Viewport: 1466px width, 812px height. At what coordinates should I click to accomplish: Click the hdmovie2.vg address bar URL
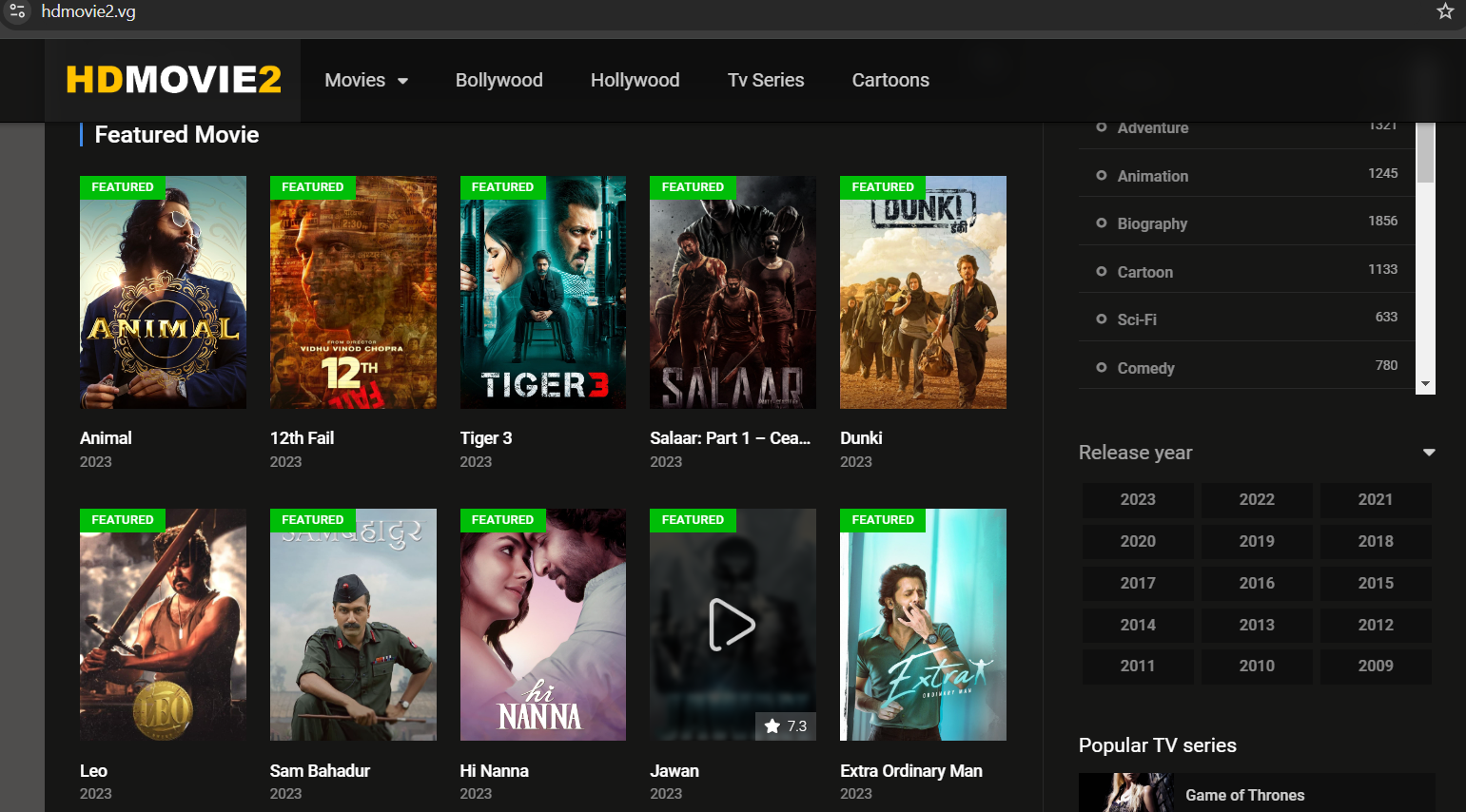[88, 11]
